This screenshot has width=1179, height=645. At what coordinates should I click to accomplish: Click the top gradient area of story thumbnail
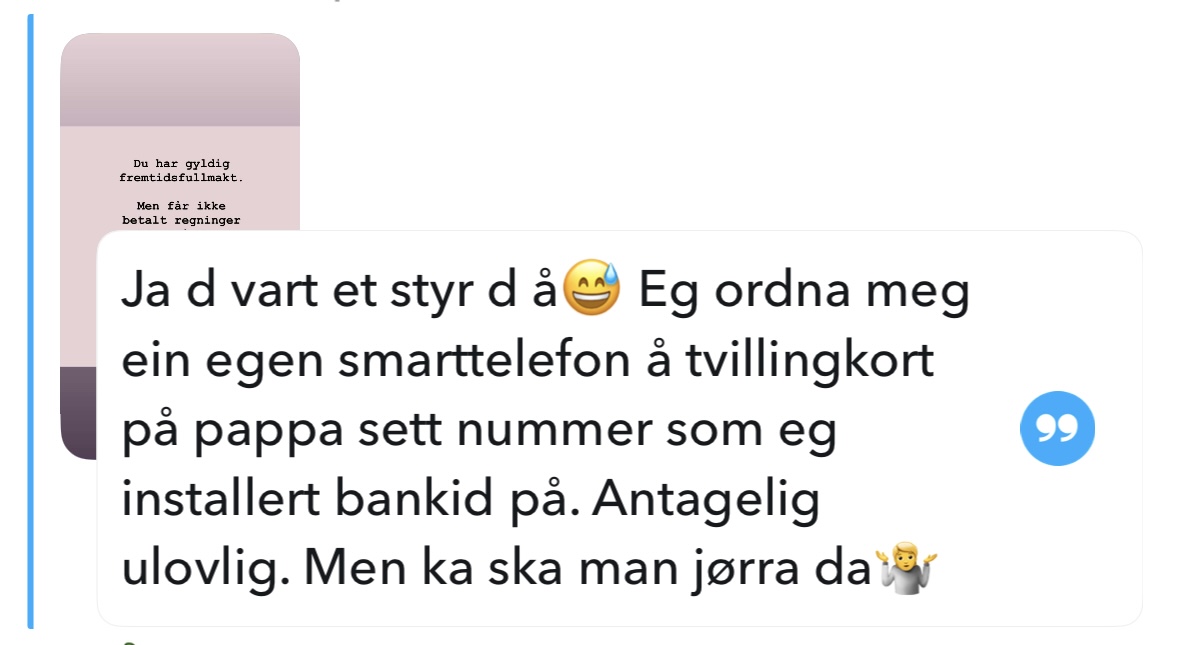click(180, 79)
